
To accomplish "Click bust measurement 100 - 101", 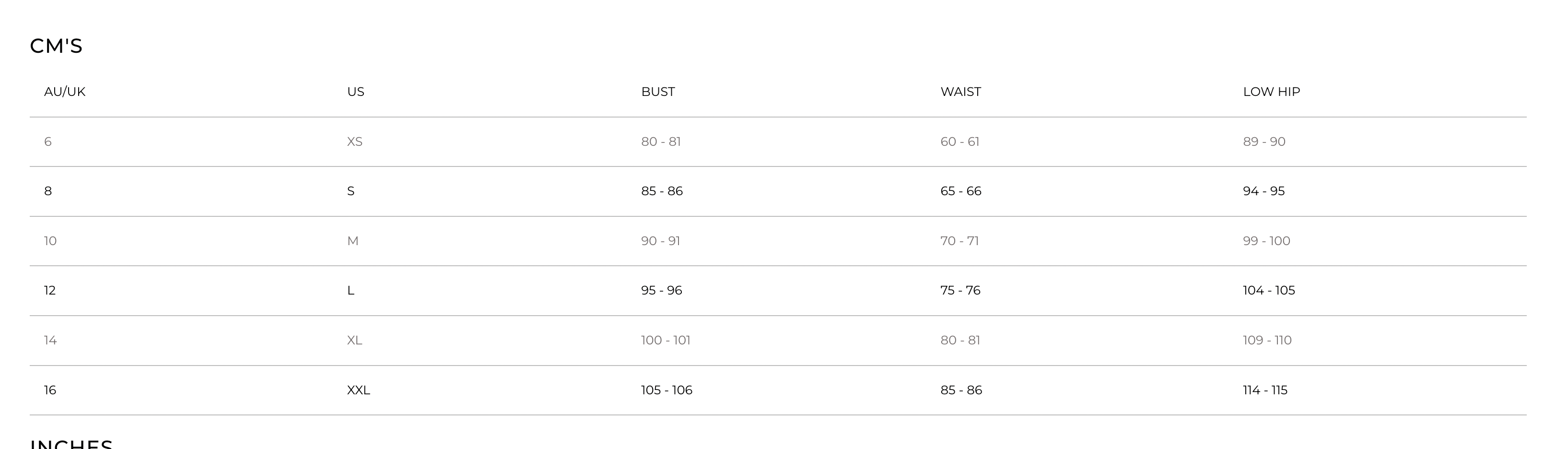I will pos(665,341).
